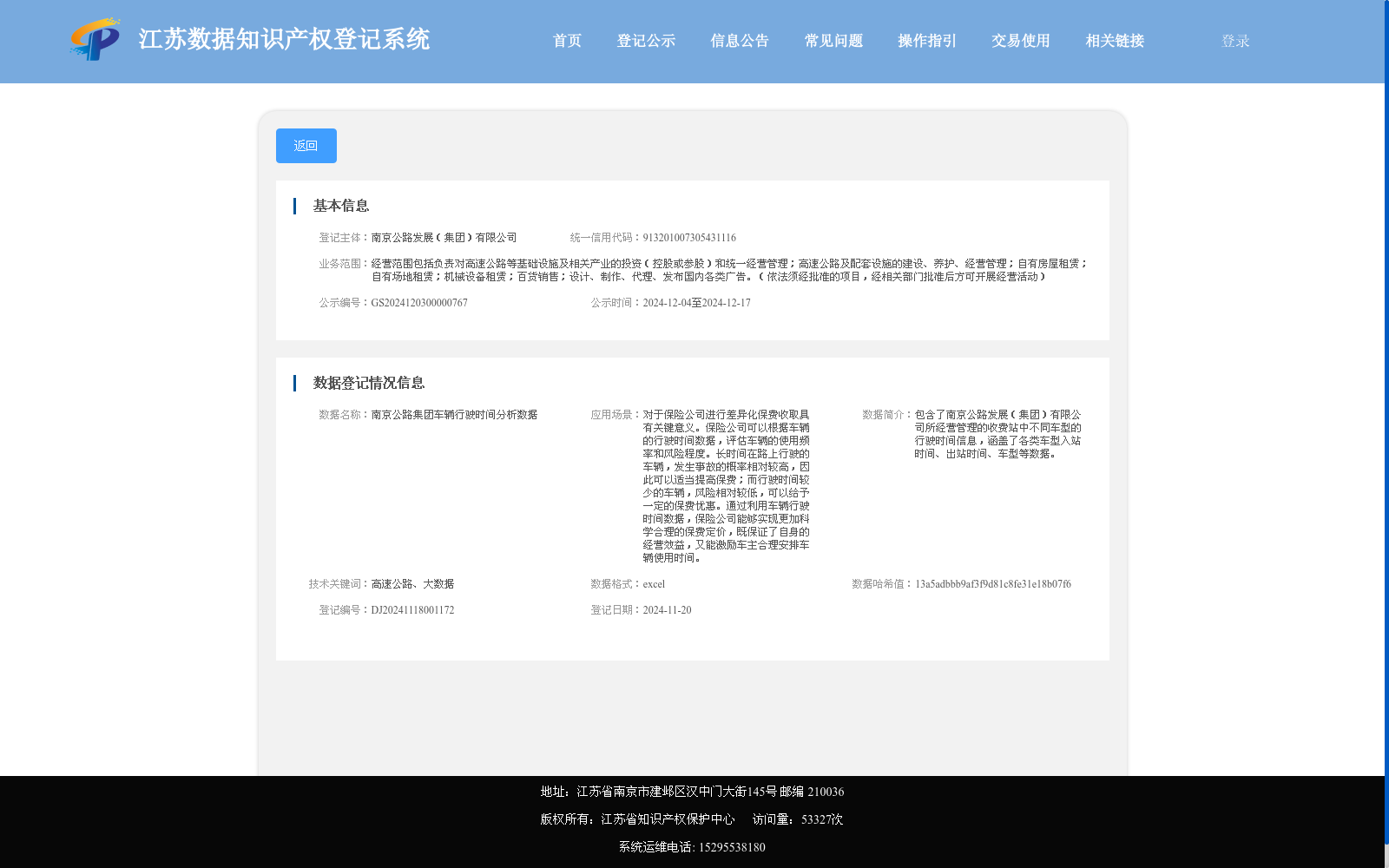The height and width of the screenshot is (868, 1389).
Task: Click the 数据简介 description paragraph
Action: tap(997, 434)
